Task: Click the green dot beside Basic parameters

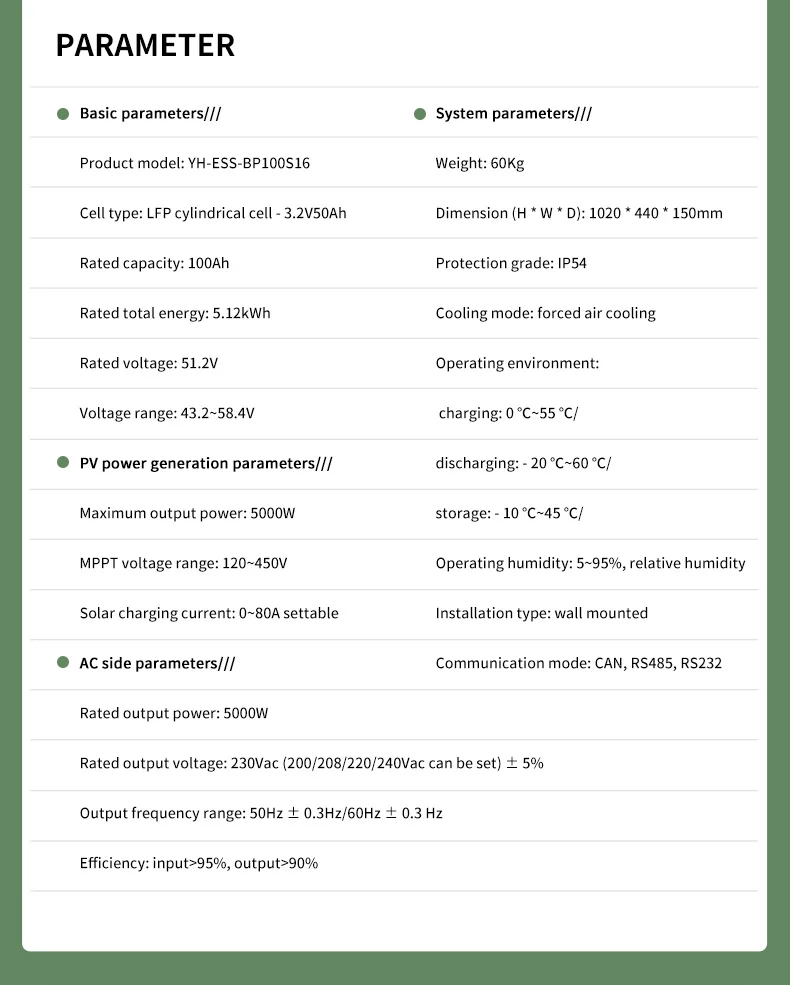Action: (63, 114)
